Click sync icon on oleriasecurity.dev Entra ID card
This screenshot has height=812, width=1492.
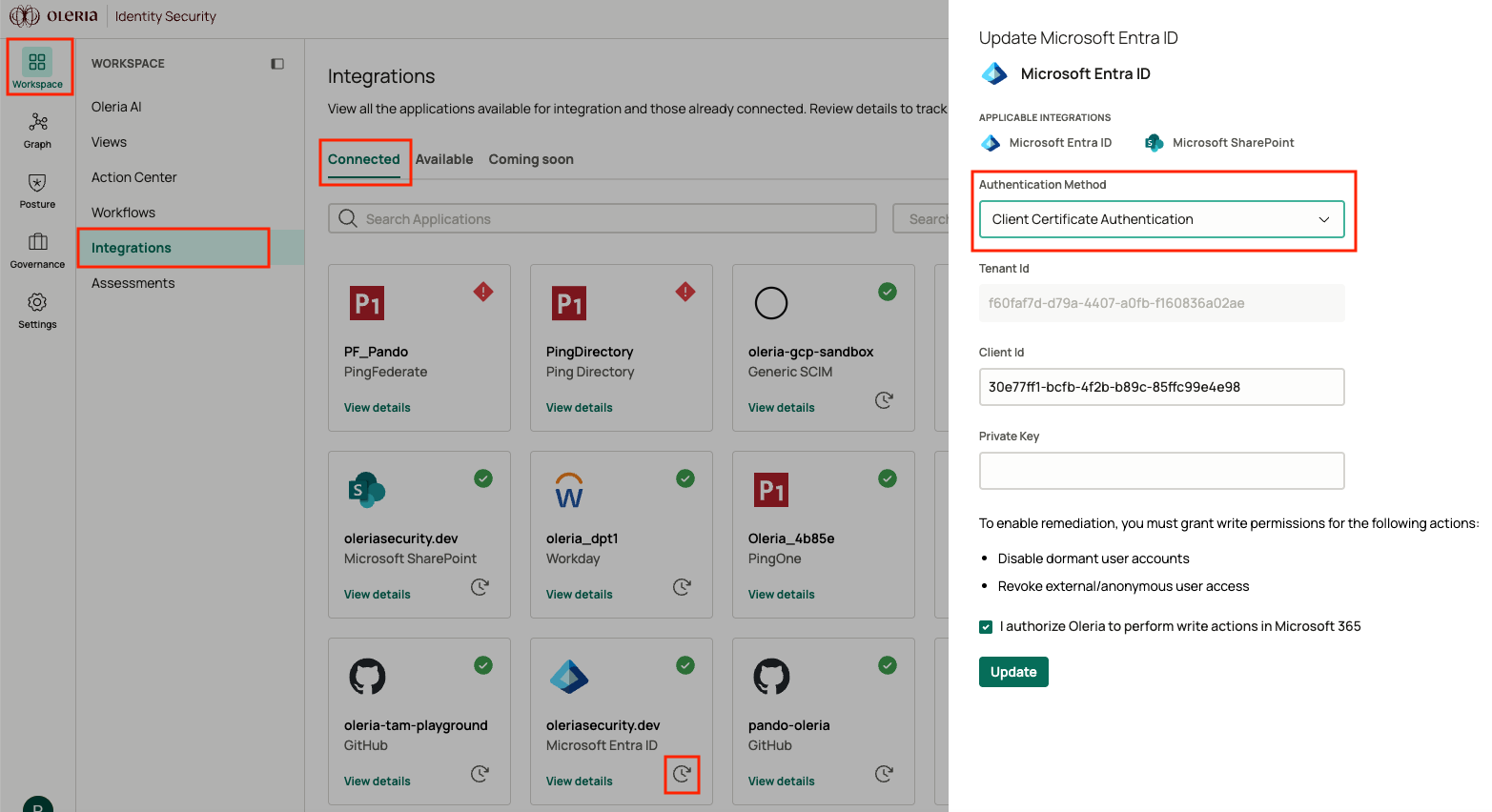click(682, 774)
